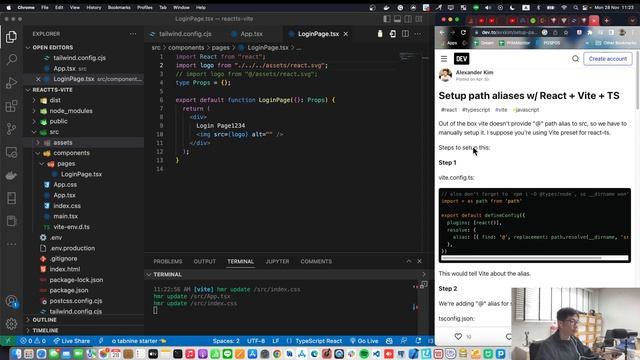Collapse the src folder
The height and width of the screenshot is (360, 640).
(54, 132)
